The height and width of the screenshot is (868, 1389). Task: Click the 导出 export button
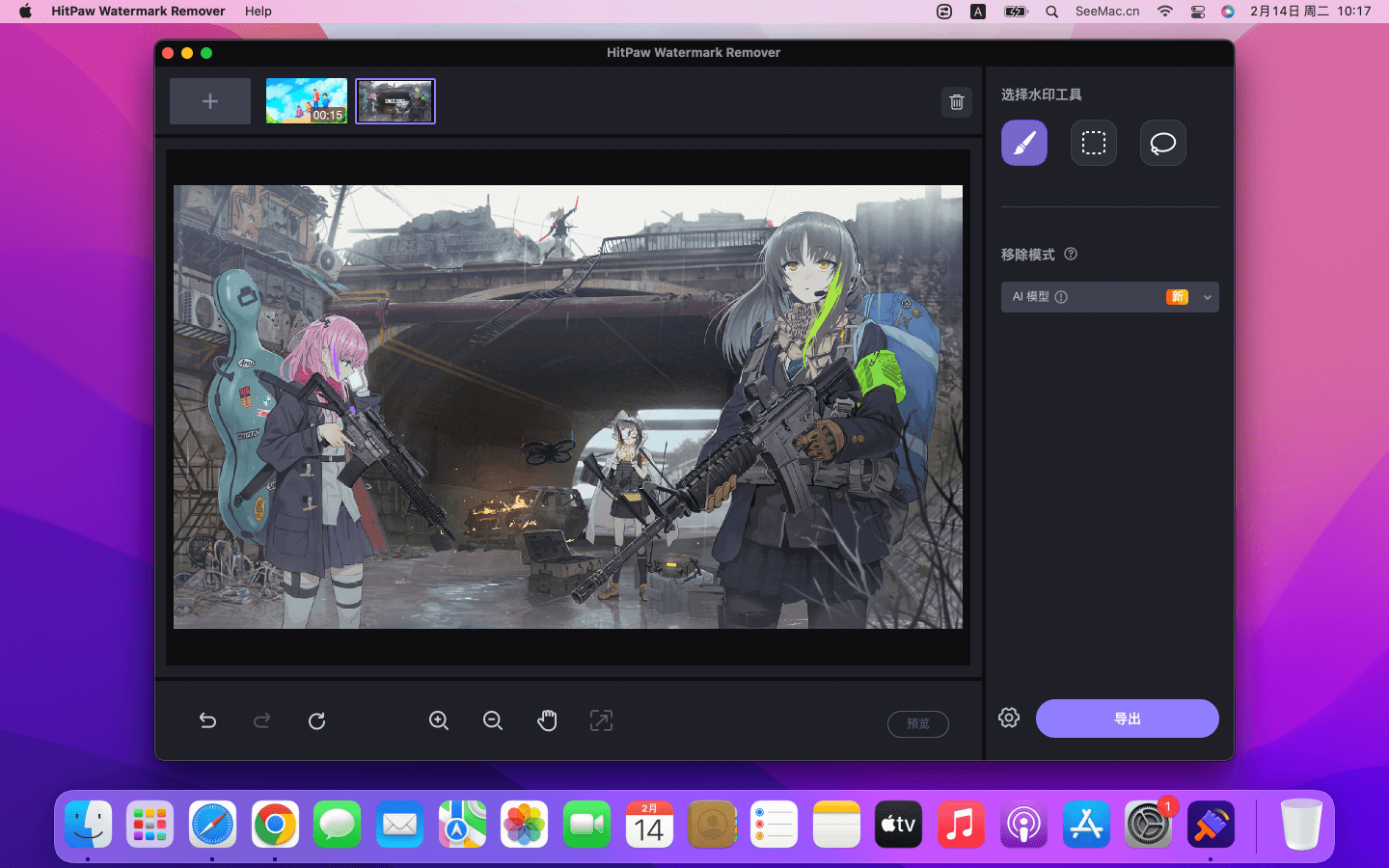pos(1127,719)
